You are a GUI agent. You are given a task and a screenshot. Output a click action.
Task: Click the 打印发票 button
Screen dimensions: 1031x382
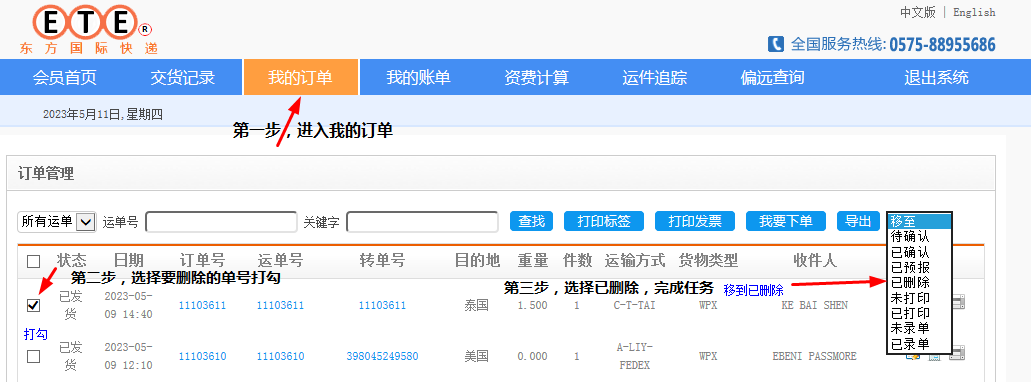tap(694, 222)
